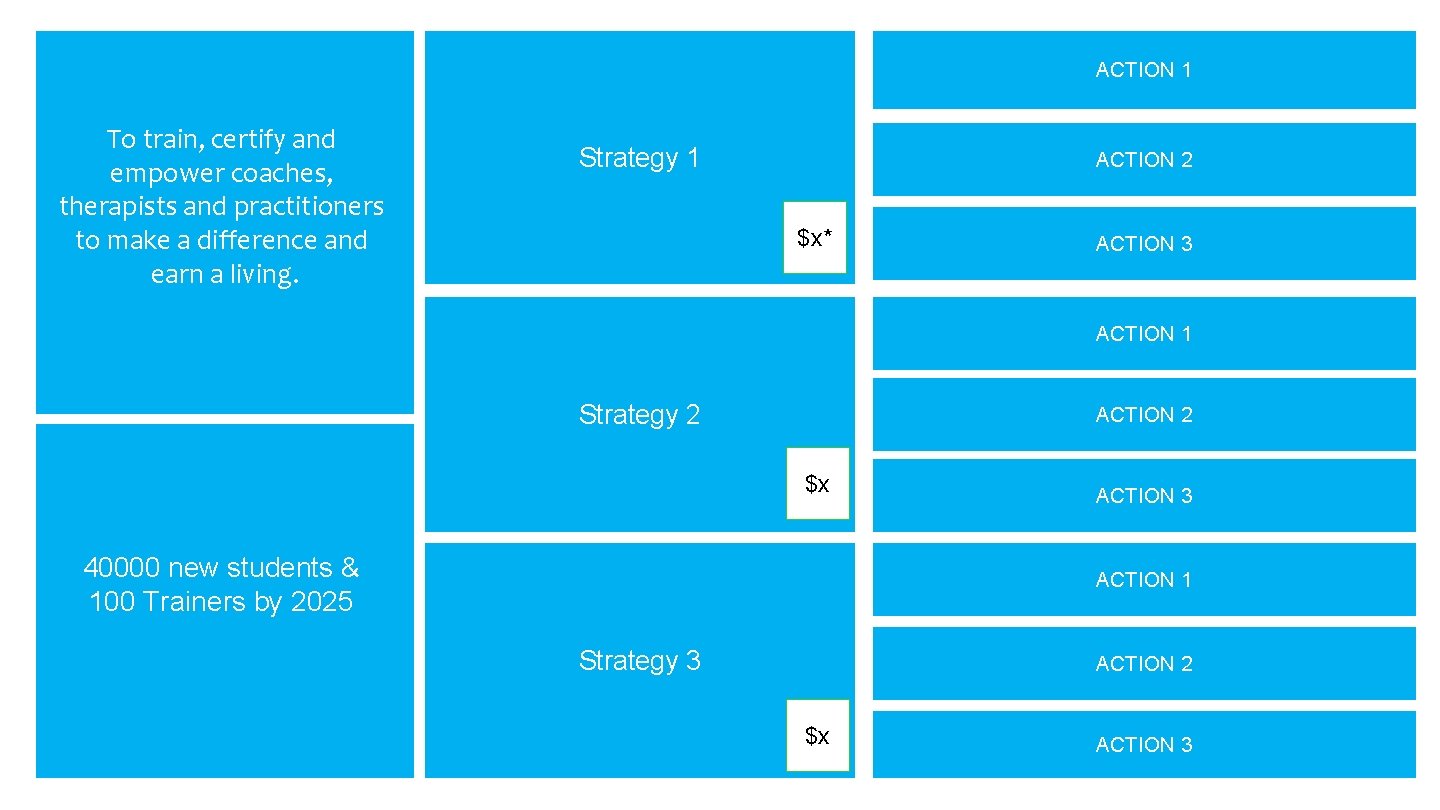Click the 'earn a living' text line

point(224,274)
